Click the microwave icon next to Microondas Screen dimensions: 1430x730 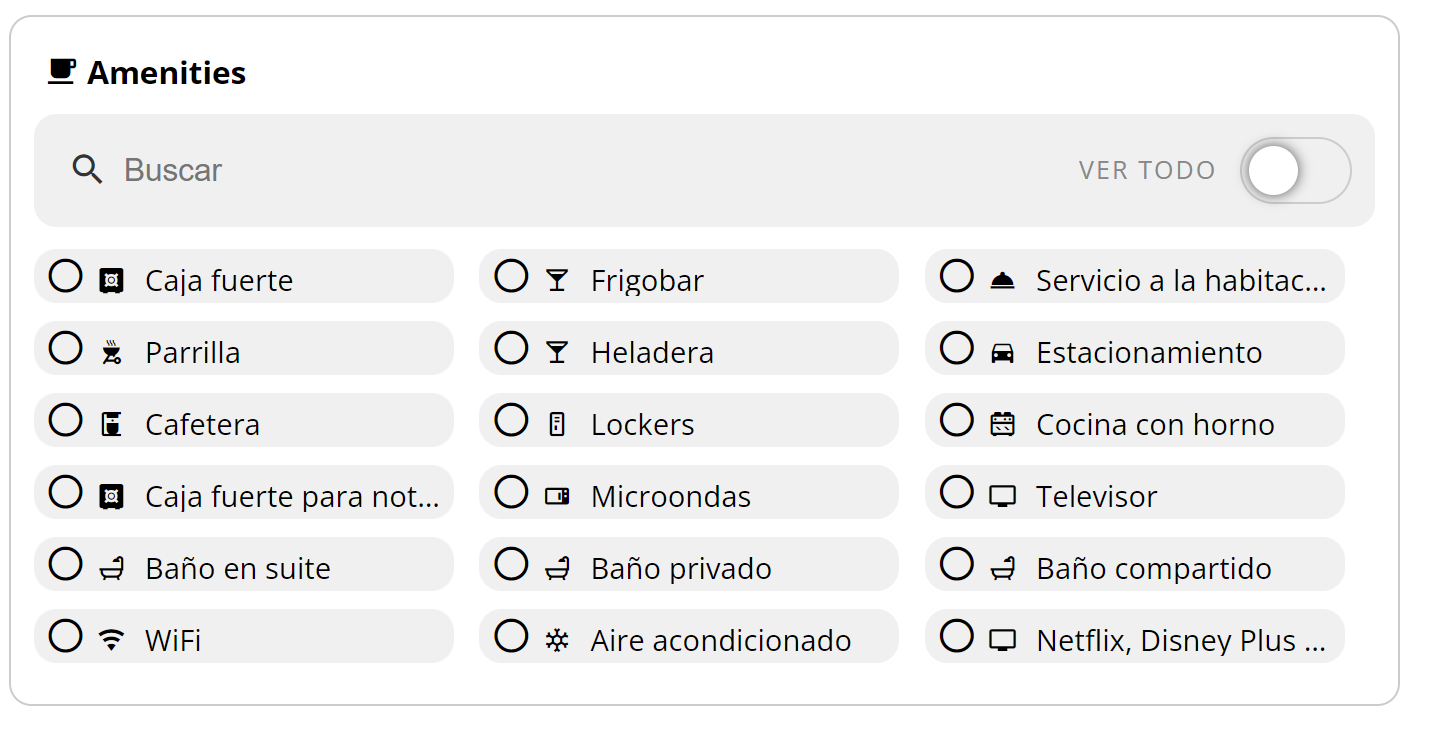click(x=557, y=495)
